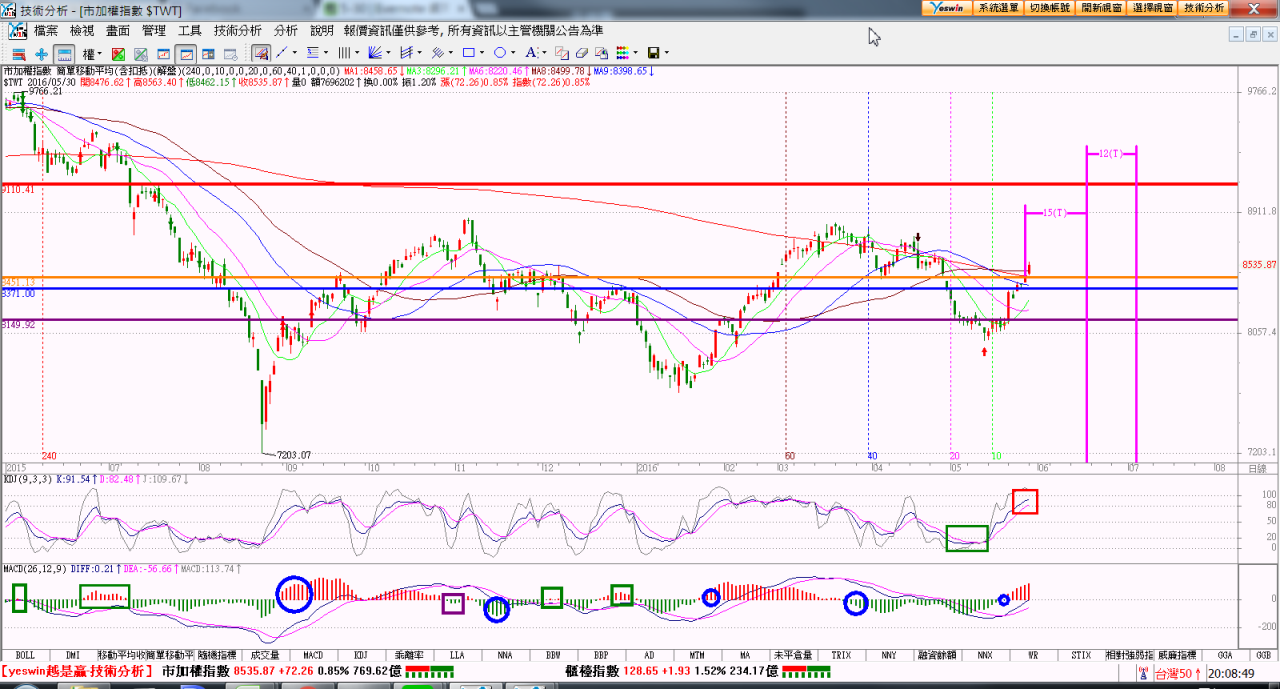Select the ellipse drawing tool
Image resolution: width=1280 pixels, height=689 pixels.
pyautogui.click(x=499, y=53)
